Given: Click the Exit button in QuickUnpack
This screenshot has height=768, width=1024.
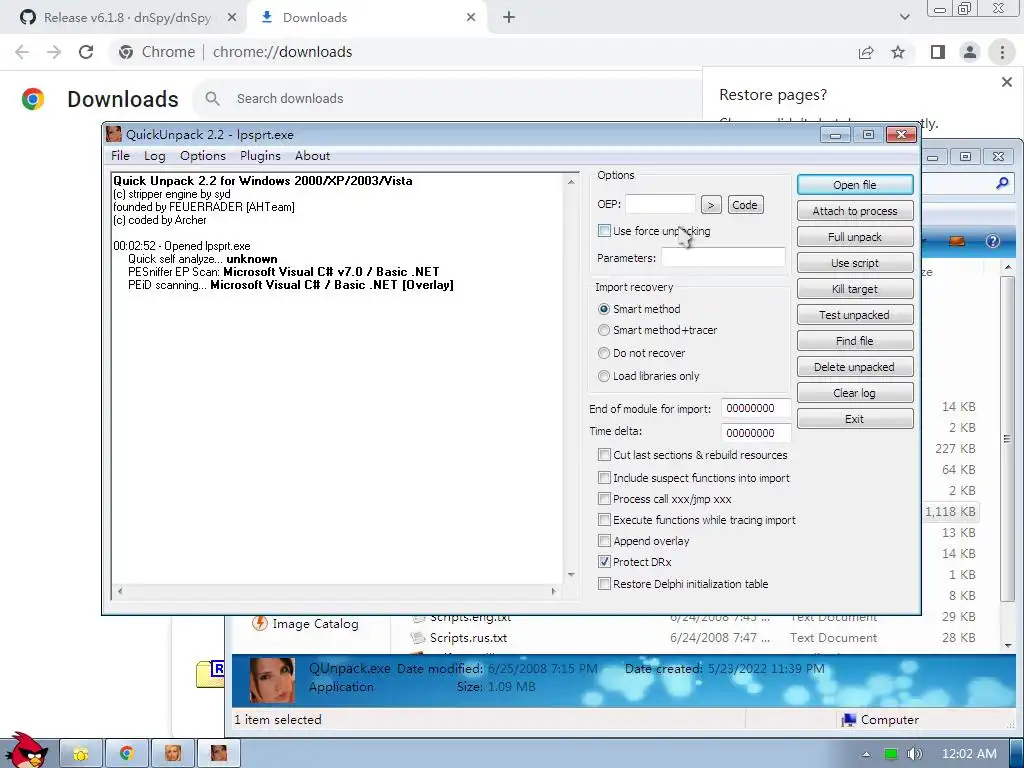Looking at the screenshot, I should 855,419.
